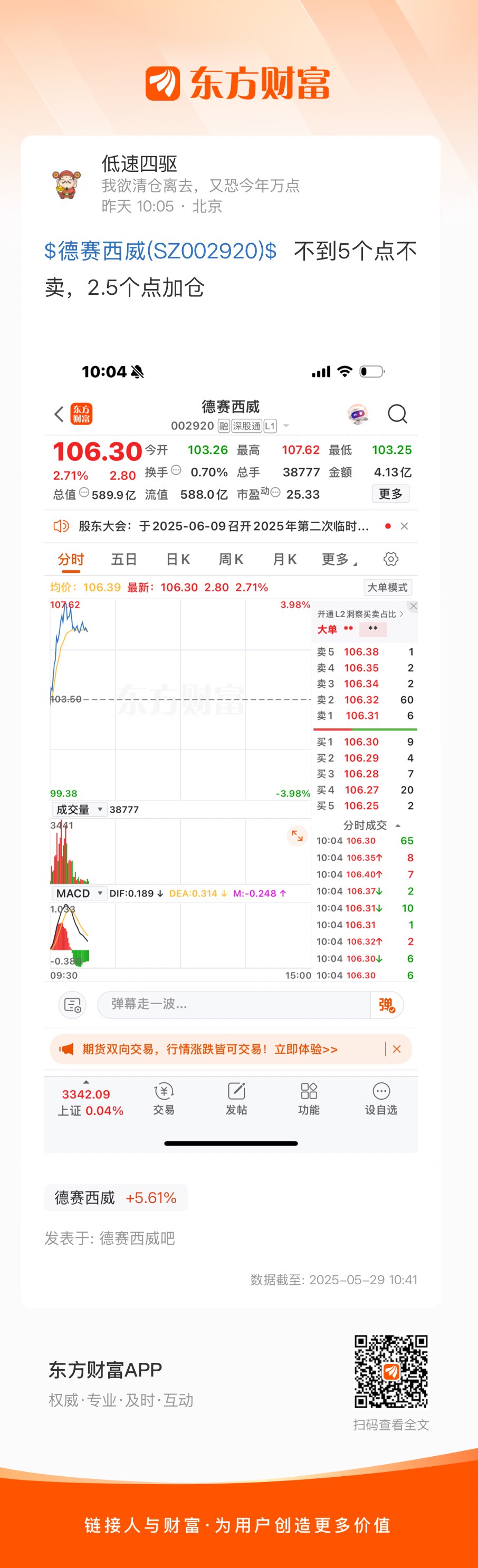Close the L2 大单 panel

[414, 605]
